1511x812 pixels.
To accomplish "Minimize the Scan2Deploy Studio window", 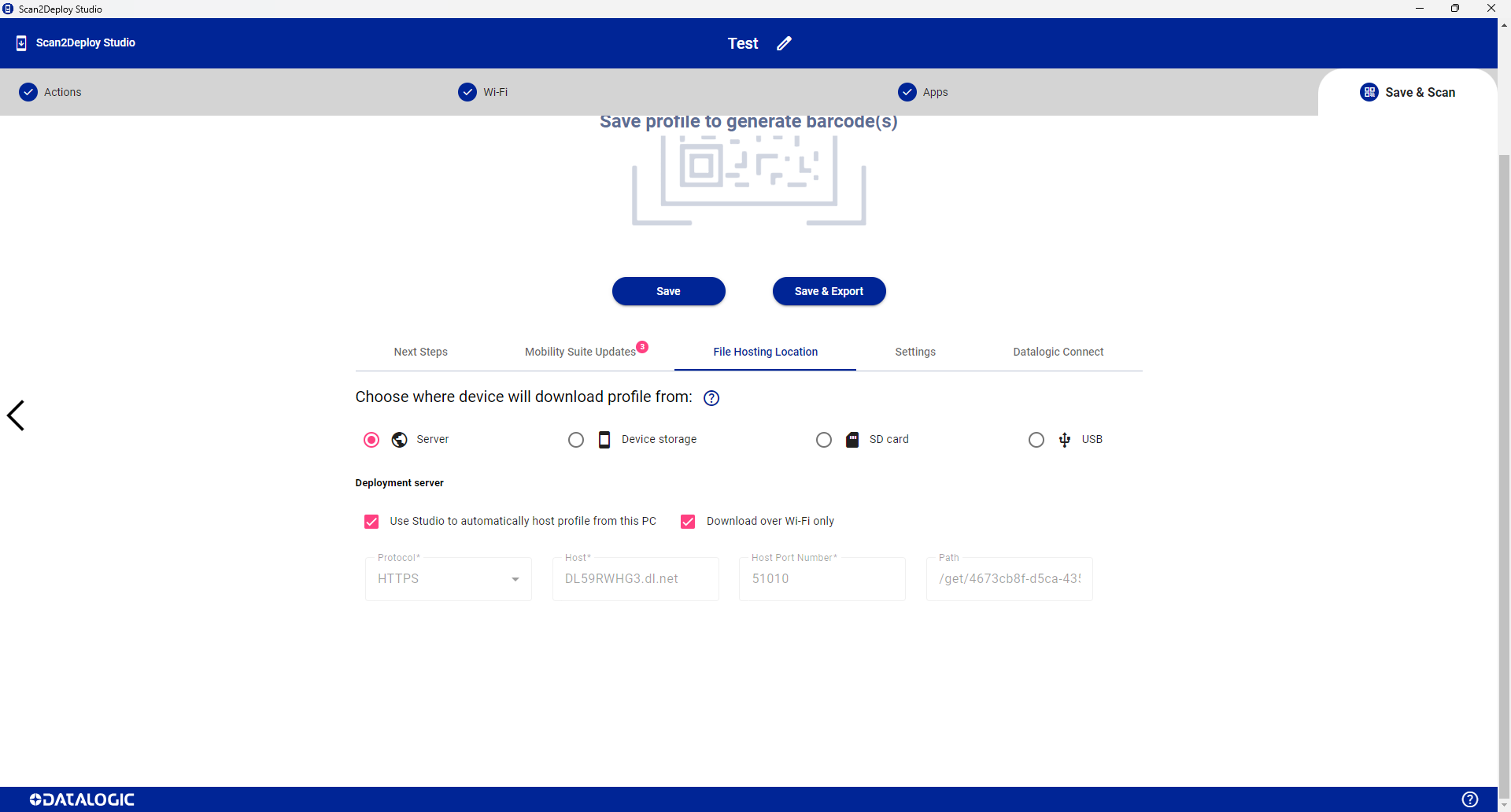I will [1420, 9].
